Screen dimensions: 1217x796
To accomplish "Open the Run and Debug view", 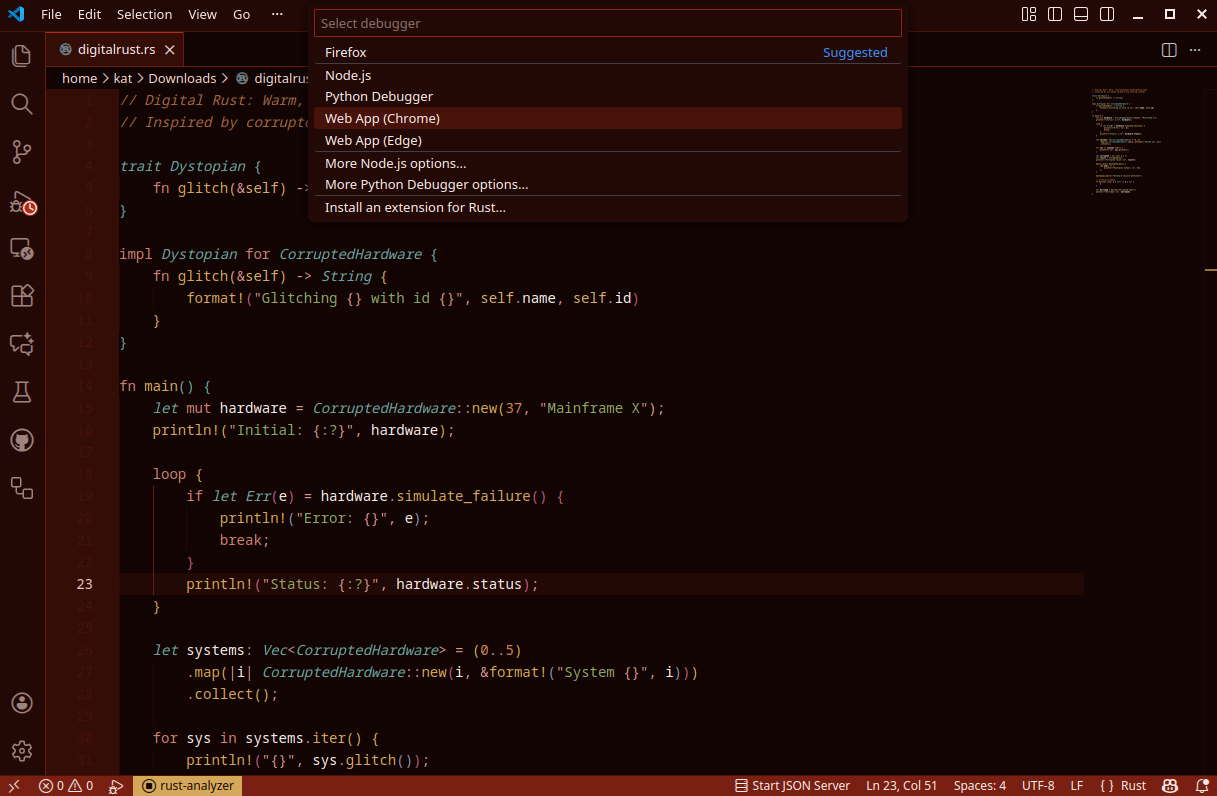I will (x=22, y=202).
